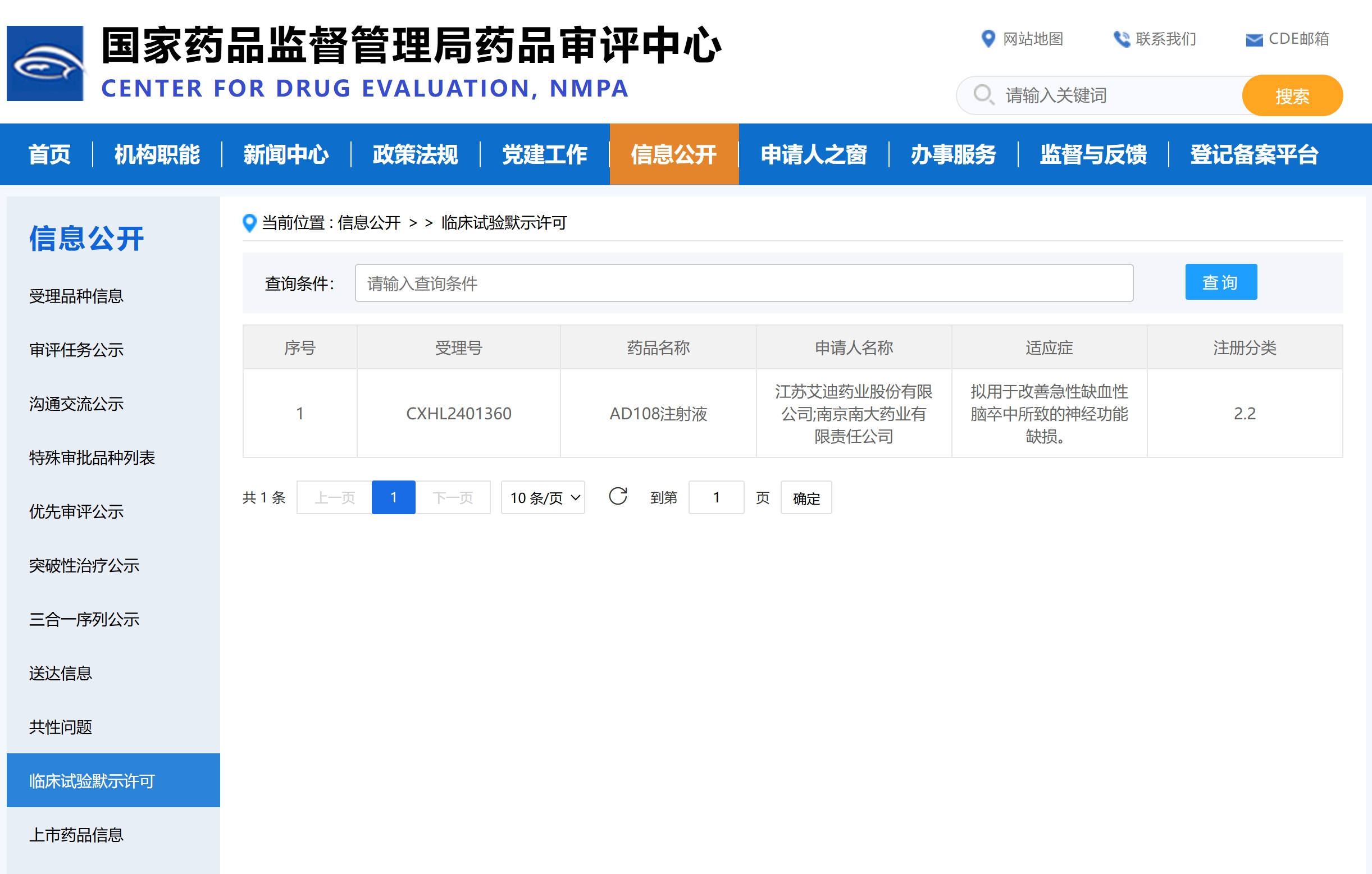The width and height of the screenshot is (1372, 874).
Task: Select 受理品种信息 in the sidebar
Action: [x=76, y=296]
